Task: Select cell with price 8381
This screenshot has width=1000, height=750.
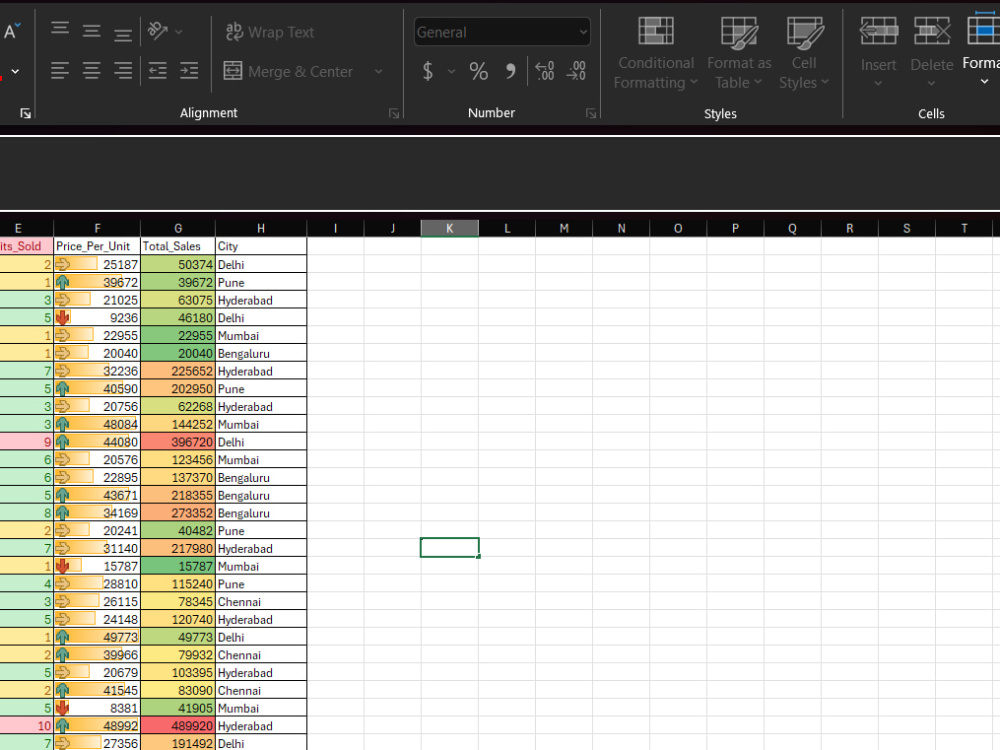Action: 97,708
